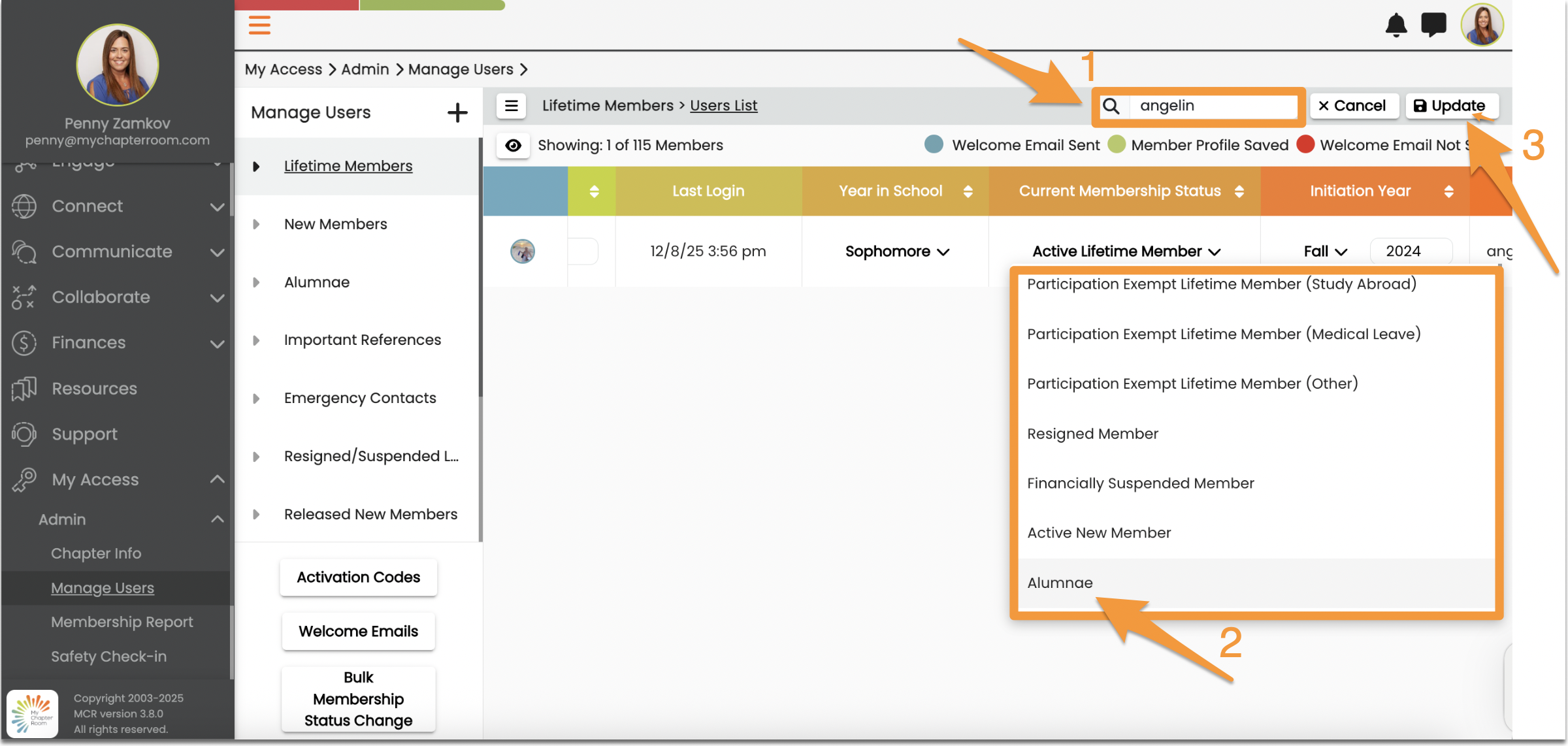Screen dimensions: 1568x746
Task: Click the search magnifier icon
Action: tap(1111, 106)
